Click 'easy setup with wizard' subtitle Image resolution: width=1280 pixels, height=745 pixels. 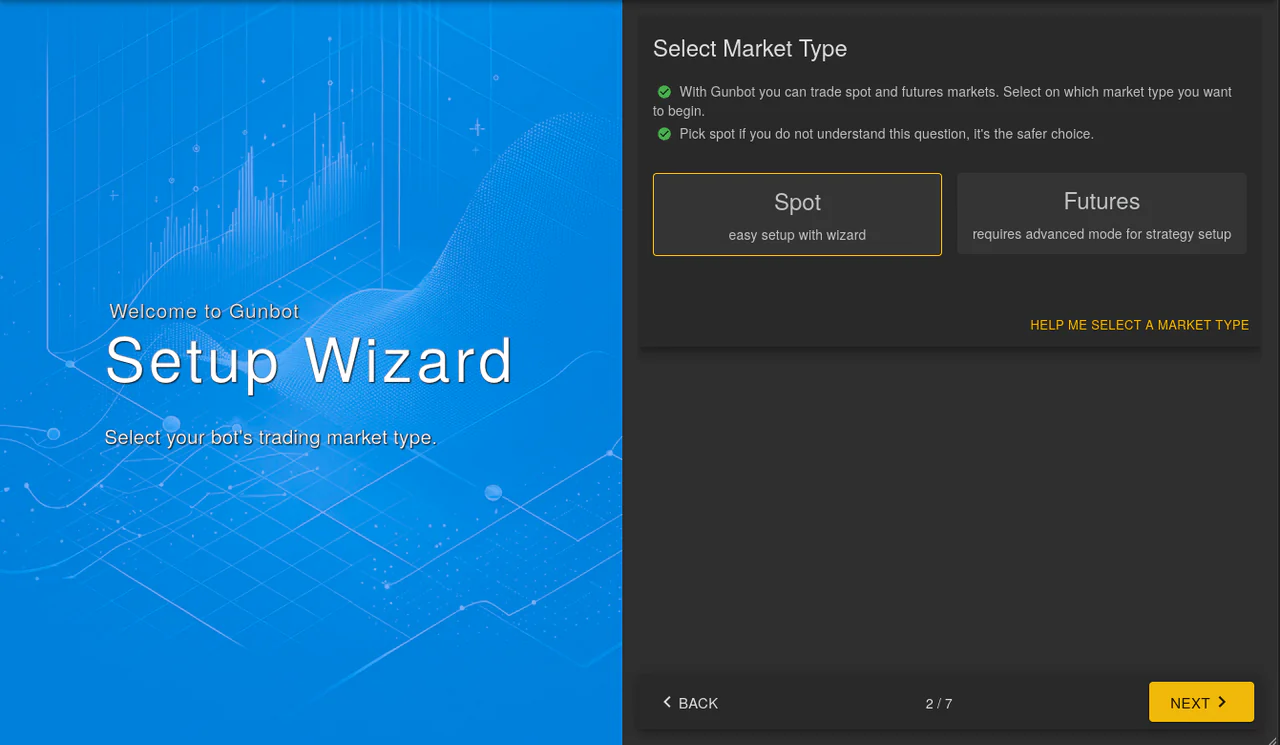point(797,235)
